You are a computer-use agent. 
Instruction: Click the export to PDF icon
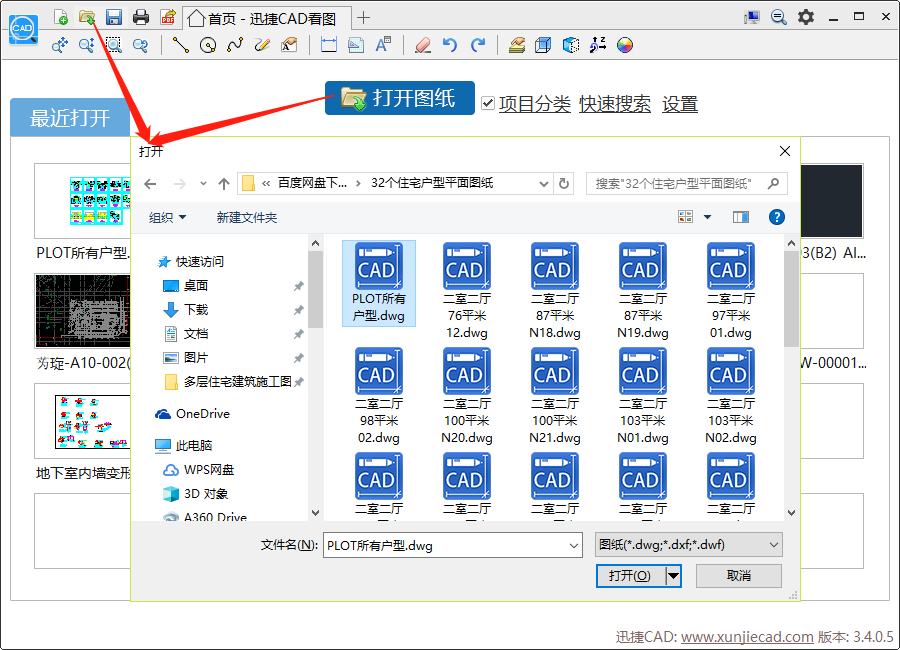[x=168, y=17]
